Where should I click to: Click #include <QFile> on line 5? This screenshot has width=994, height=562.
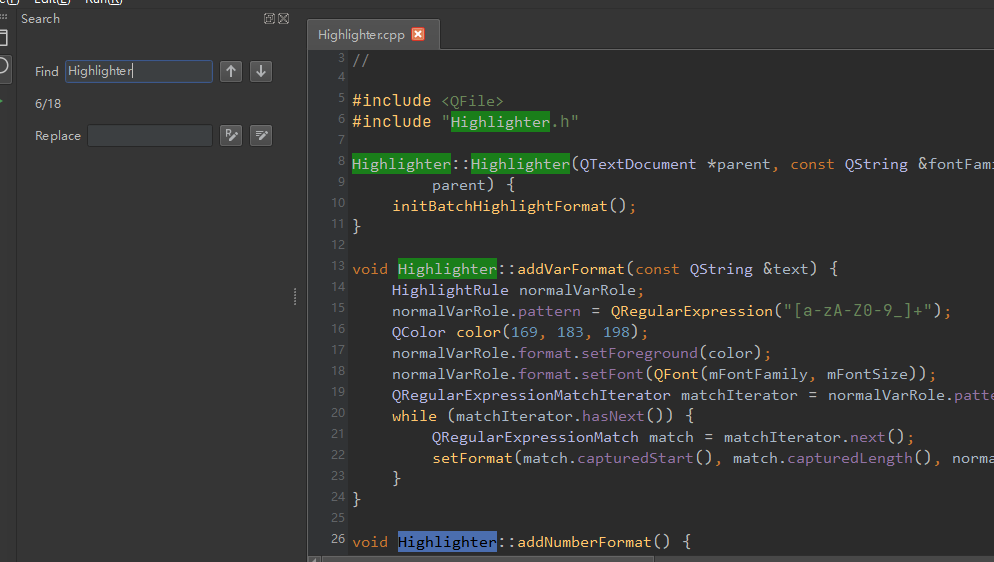coord(427,101)
